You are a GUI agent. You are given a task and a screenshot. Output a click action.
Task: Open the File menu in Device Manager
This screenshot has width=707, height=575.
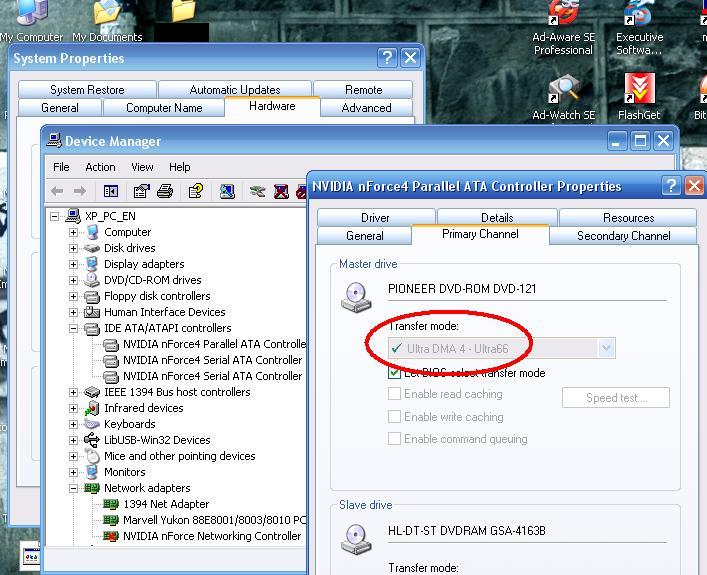click(61, 167)
